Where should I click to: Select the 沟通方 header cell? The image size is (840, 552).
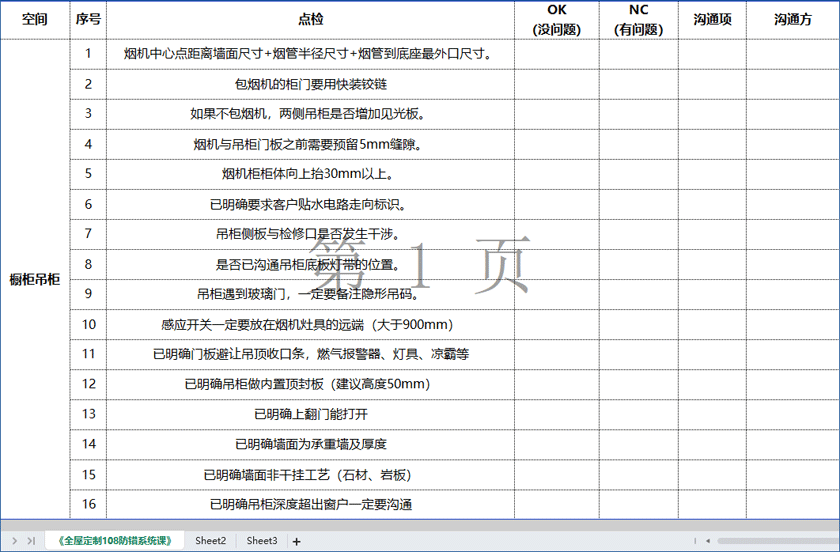[x=792, y=20]
